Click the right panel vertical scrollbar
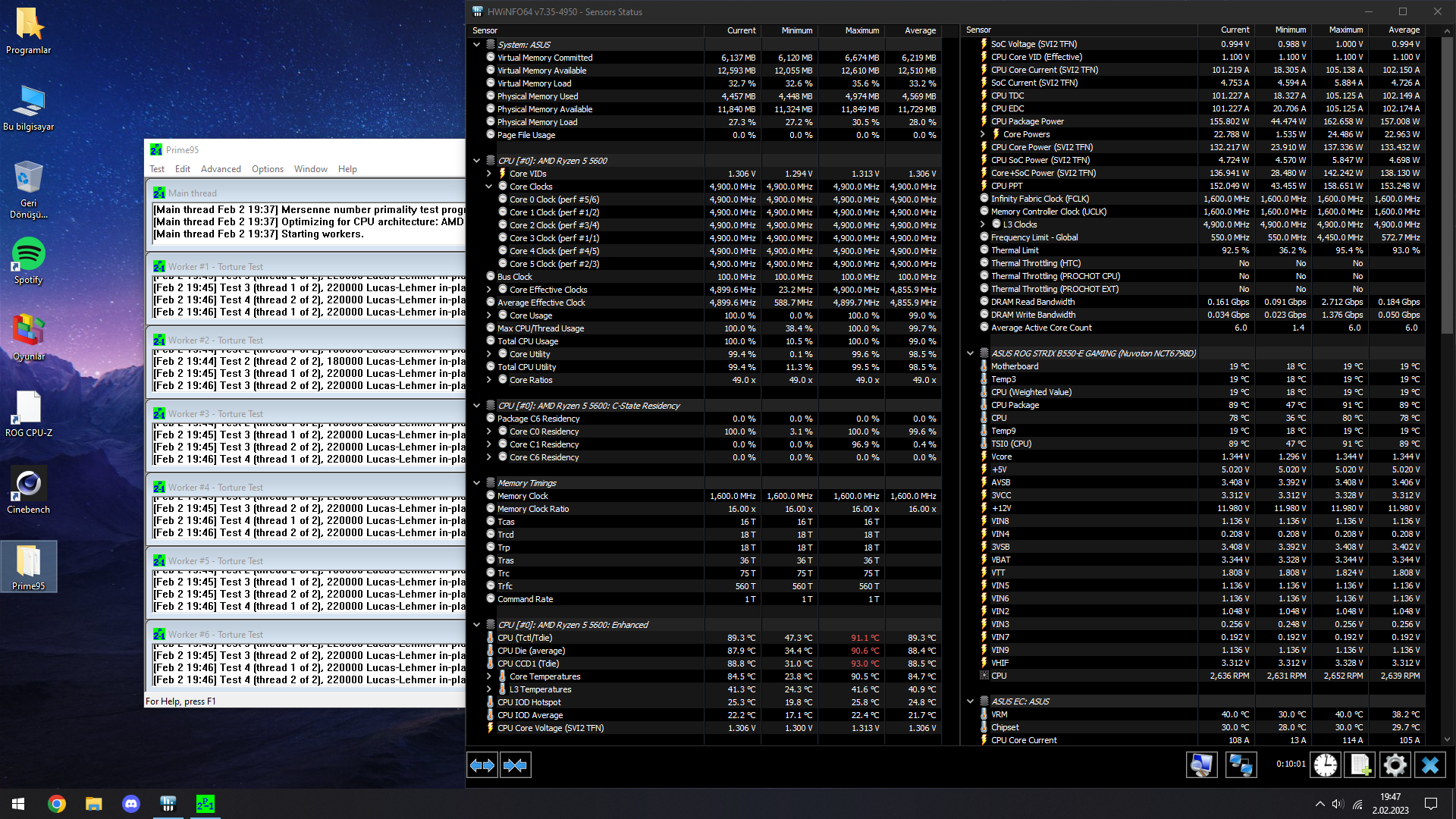1456x819 pixels. click(1447, 184)
